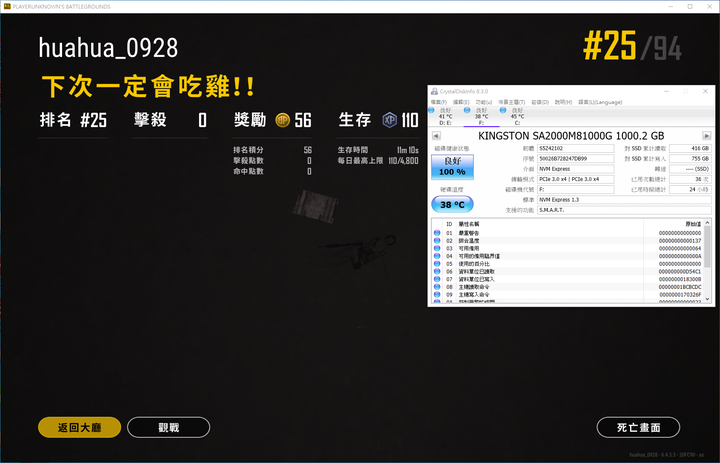The height and width of the screenshot is (463, 720).
Task: Click the features field S.M.A.R.T.
Action: 624,210
